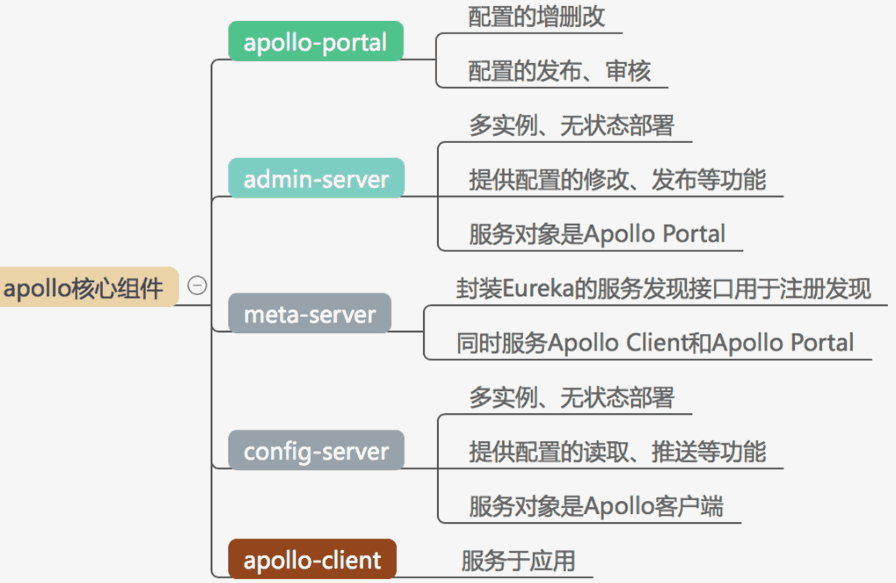The height and width of the screenshot is (583, 896).
Task: Collapse the apollo核心组件 root node
Action: pyautogui.click(x=197, y=285)
